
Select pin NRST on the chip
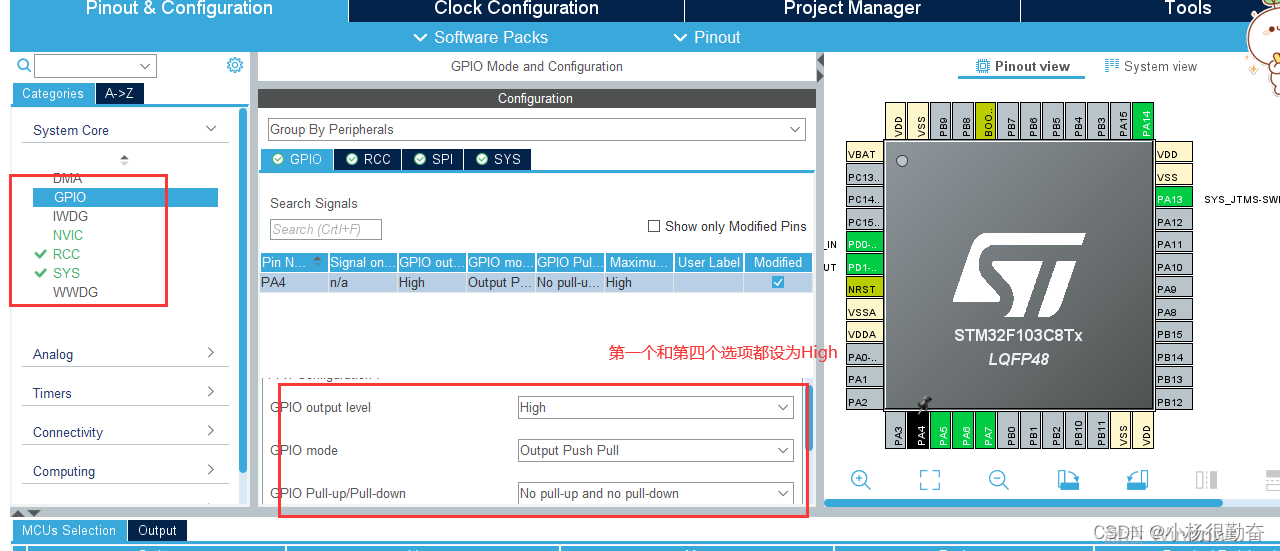point(862,289)
